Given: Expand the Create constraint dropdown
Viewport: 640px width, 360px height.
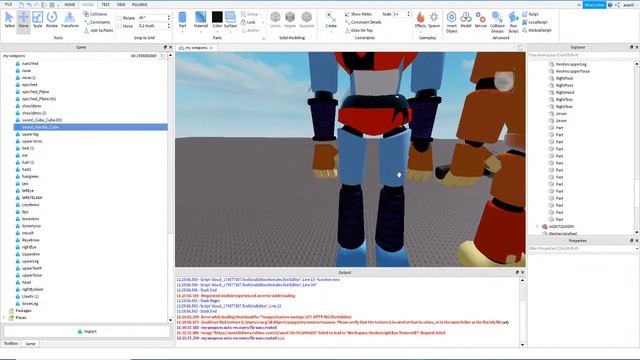Looking at the screenshot, I should 331,32.
